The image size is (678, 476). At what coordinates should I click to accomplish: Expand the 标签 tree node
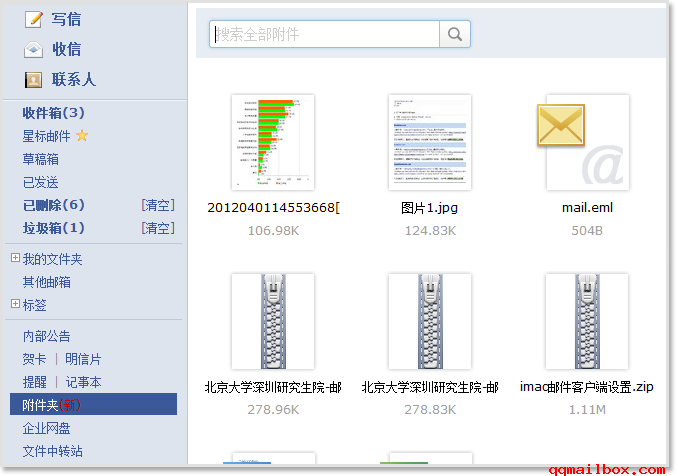coord(15,303)
